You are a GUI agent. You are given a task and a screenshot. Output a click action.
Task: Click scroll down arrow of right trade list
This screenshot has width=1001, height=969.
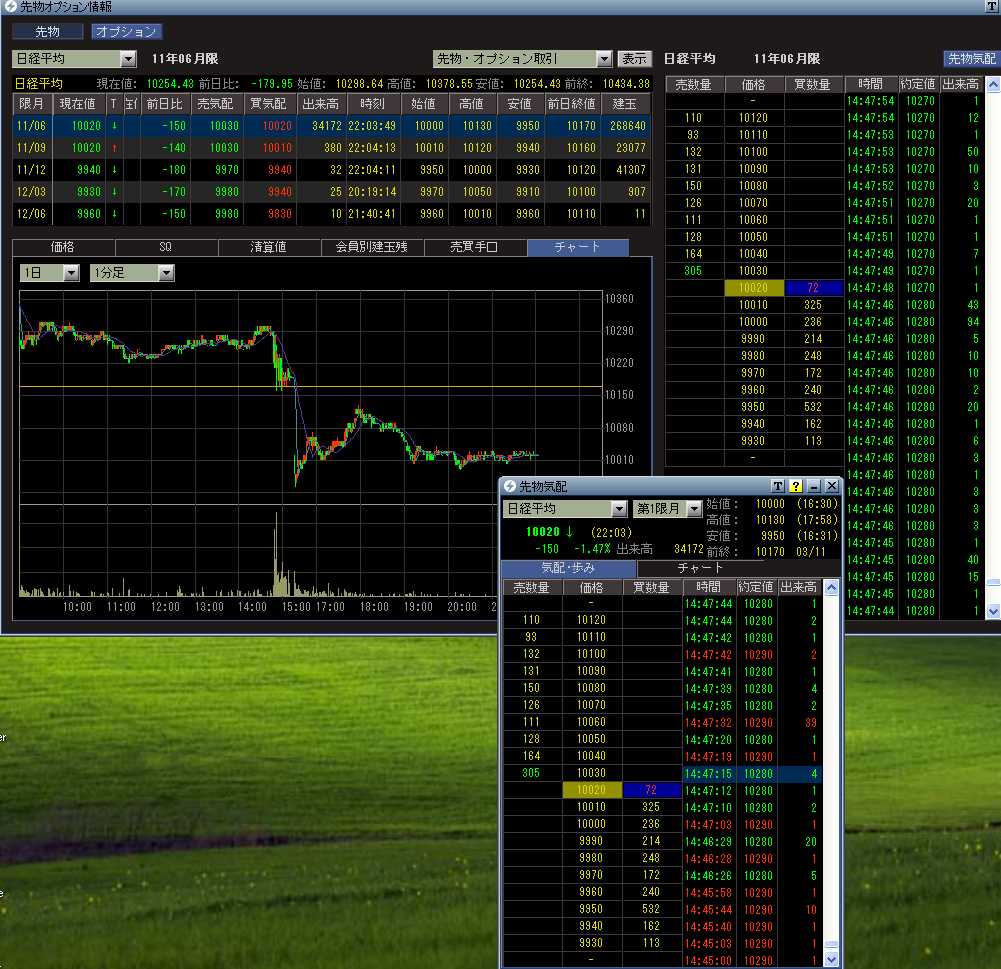click(x=992, y=610)
